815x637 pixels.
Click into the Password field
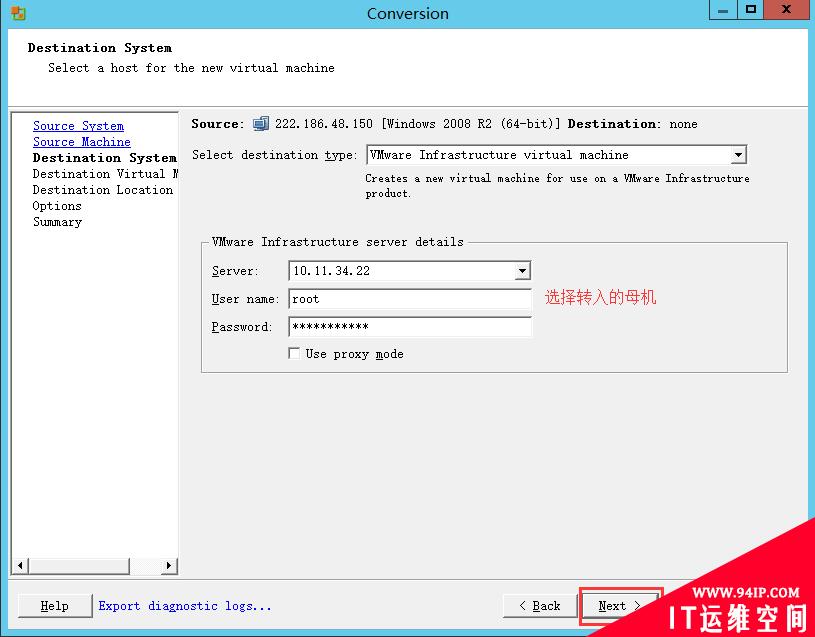tap(410, 327)
